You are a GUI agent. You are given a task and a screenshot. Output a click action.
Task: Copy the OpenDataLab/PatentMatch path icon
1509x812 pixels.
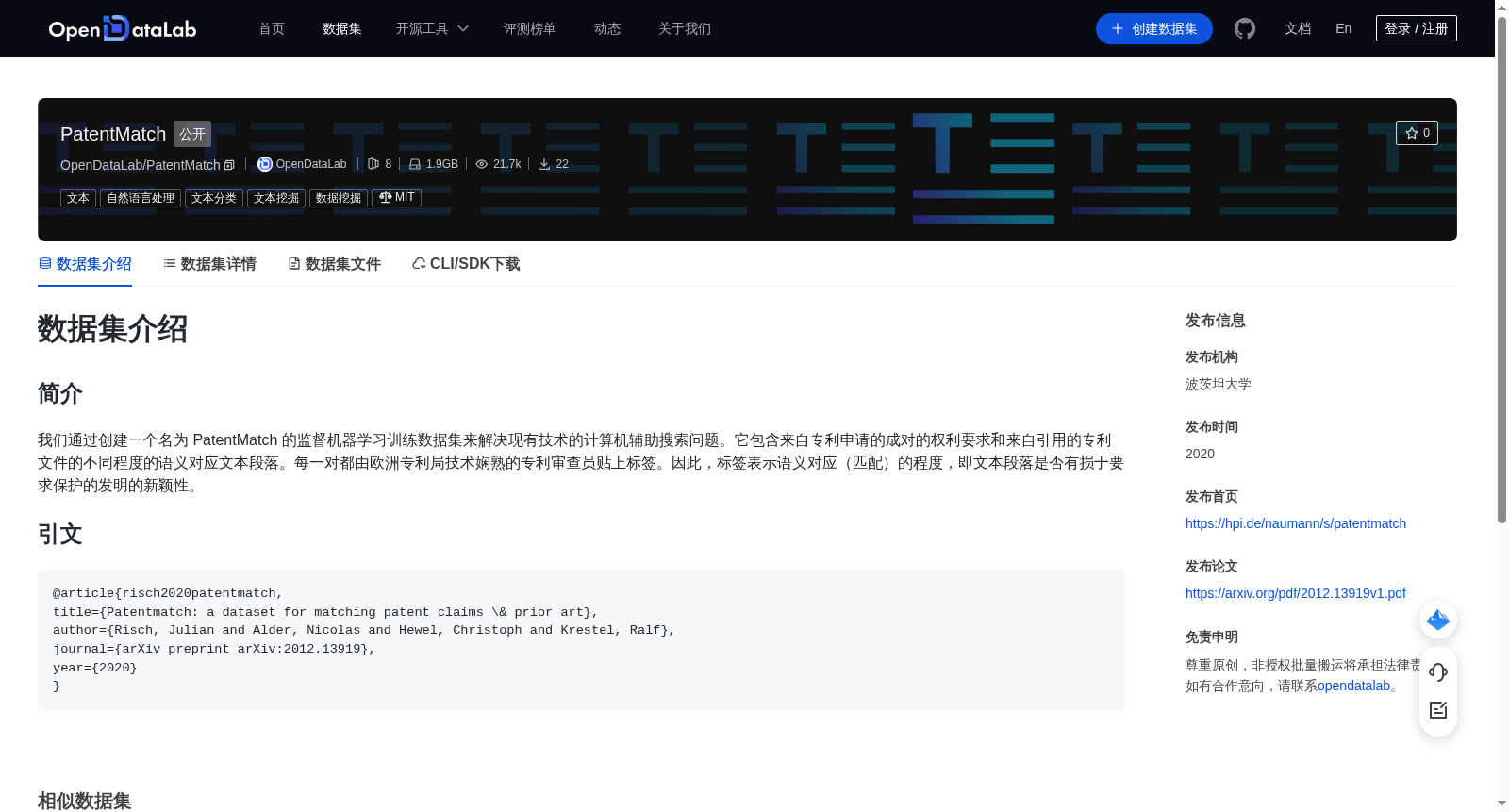(229, 165)
